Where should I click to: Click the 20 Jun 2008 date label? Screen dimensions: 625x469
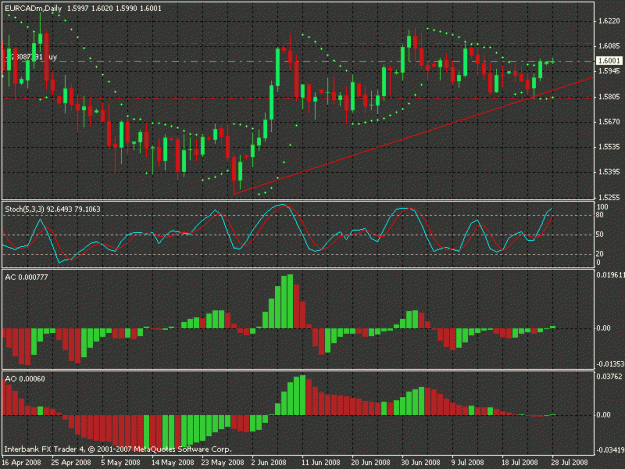pyautogui.click(x=370, y=462)
